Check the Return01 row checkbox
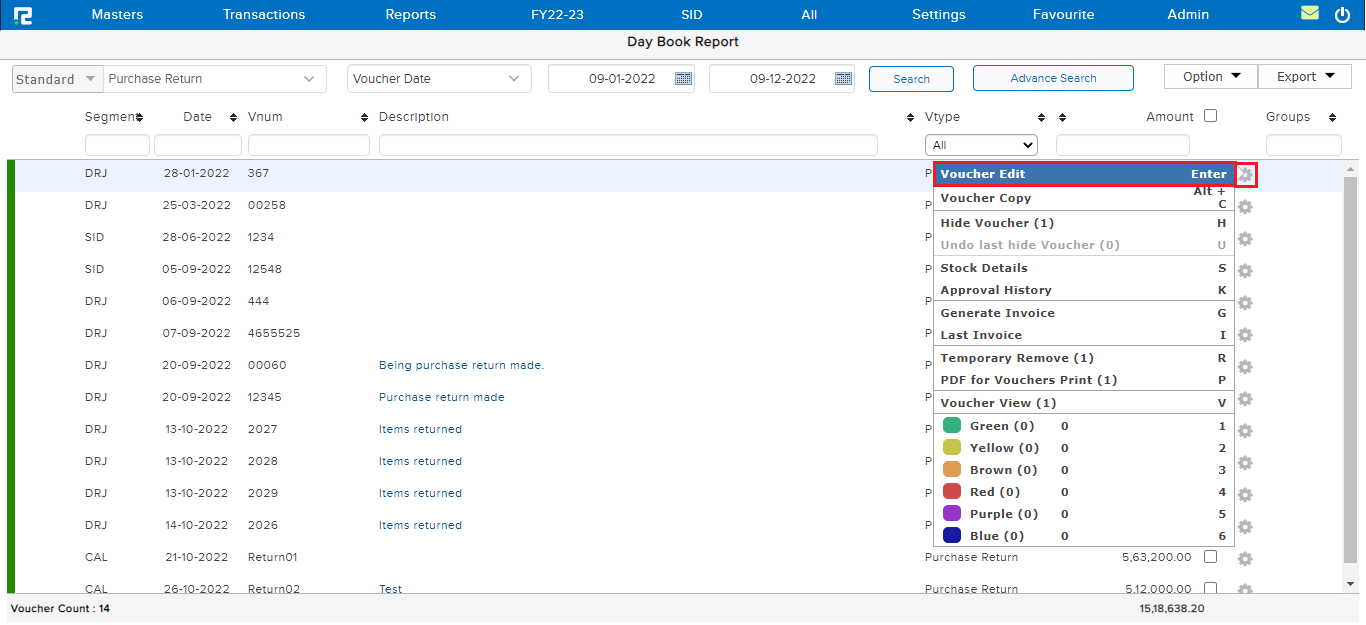This screenshot has height=625, width=1366. click(1210, 557)
